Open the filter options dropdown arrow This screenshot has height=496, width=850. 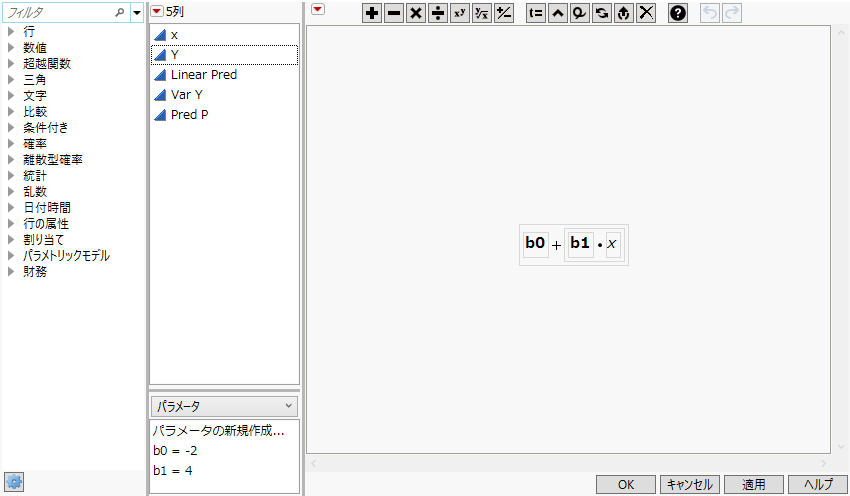coord(137,12)
